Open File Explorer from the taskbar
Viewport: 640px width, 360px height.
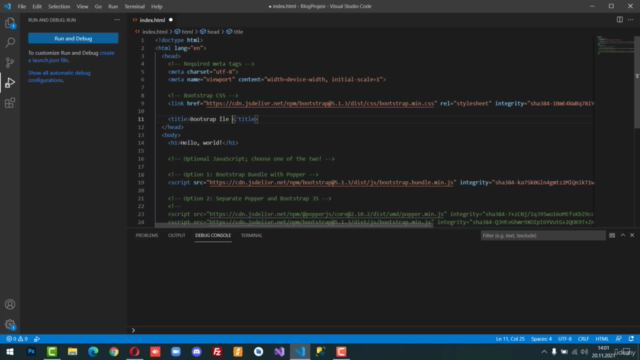73,351
